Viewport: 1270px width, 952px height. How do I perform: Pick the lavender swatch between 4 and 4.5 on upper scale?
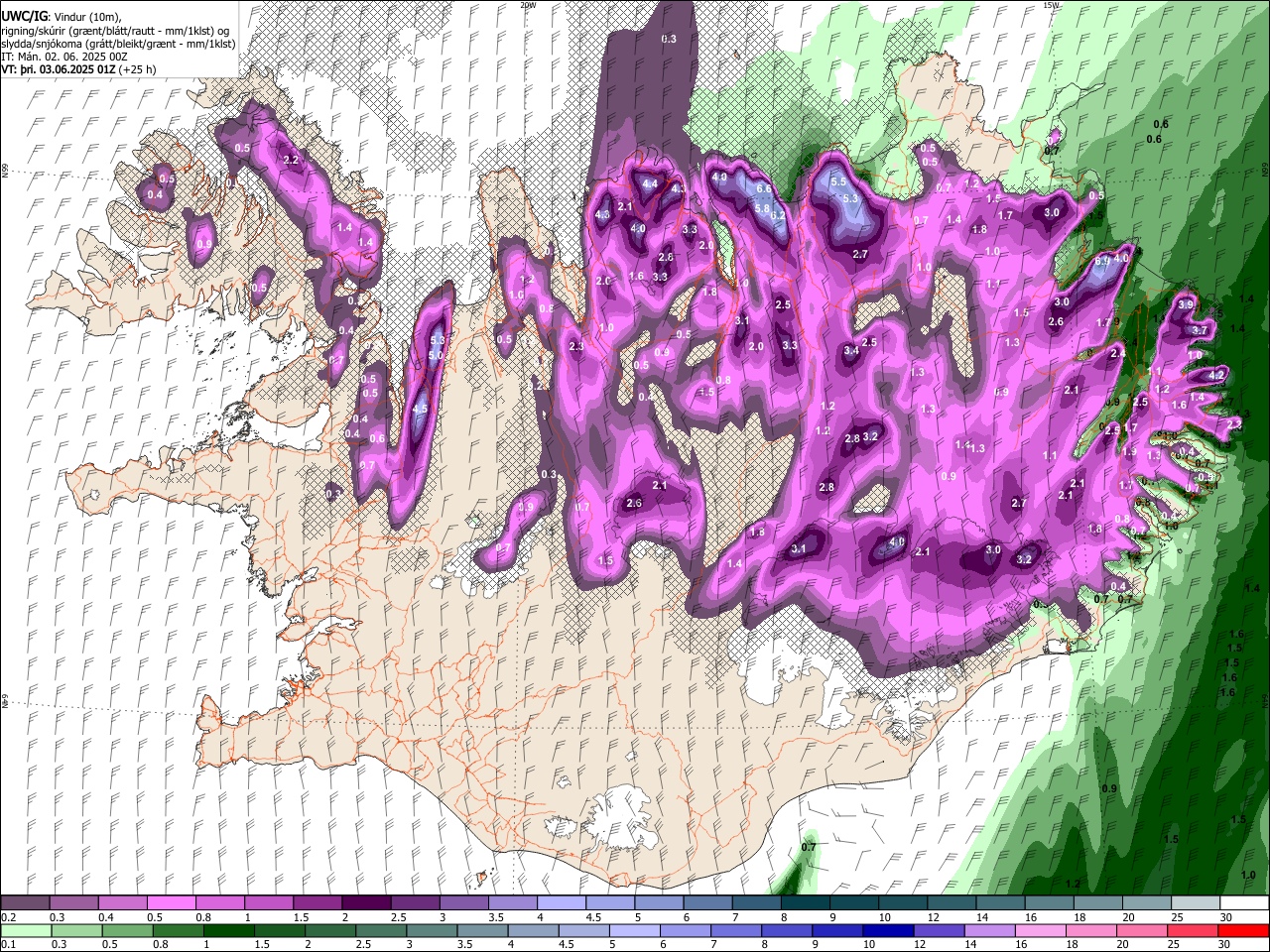(x=561, y=903)
